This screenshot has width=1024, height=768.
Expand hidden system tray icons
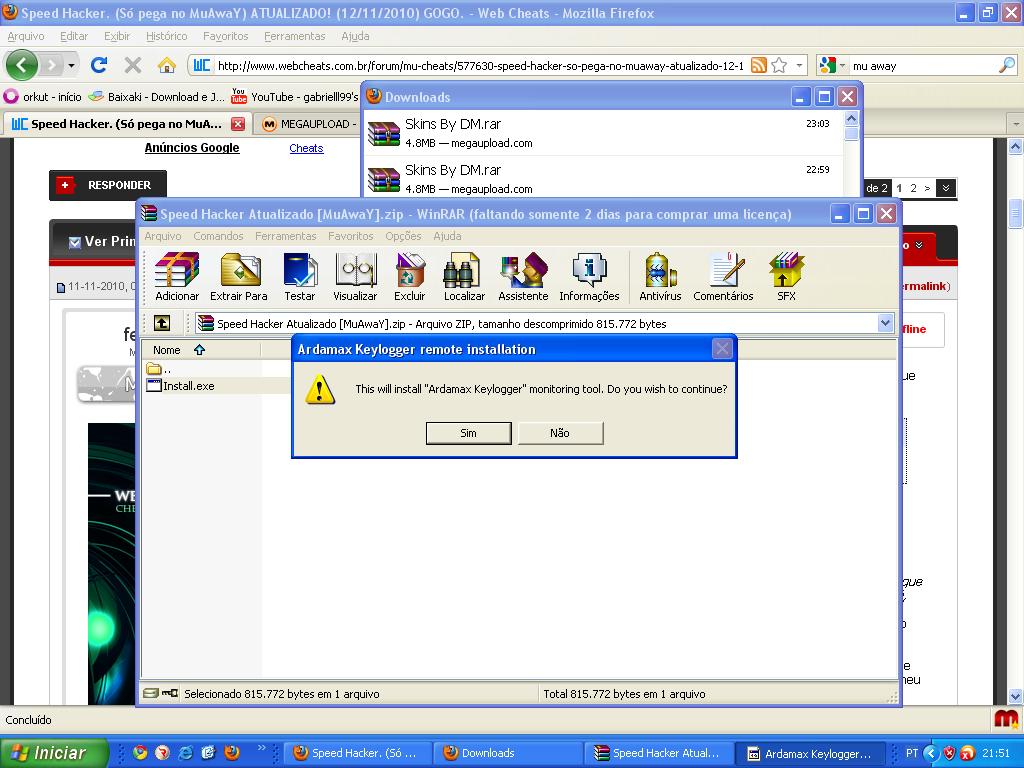pyautogui.click(x=932, y=753)
